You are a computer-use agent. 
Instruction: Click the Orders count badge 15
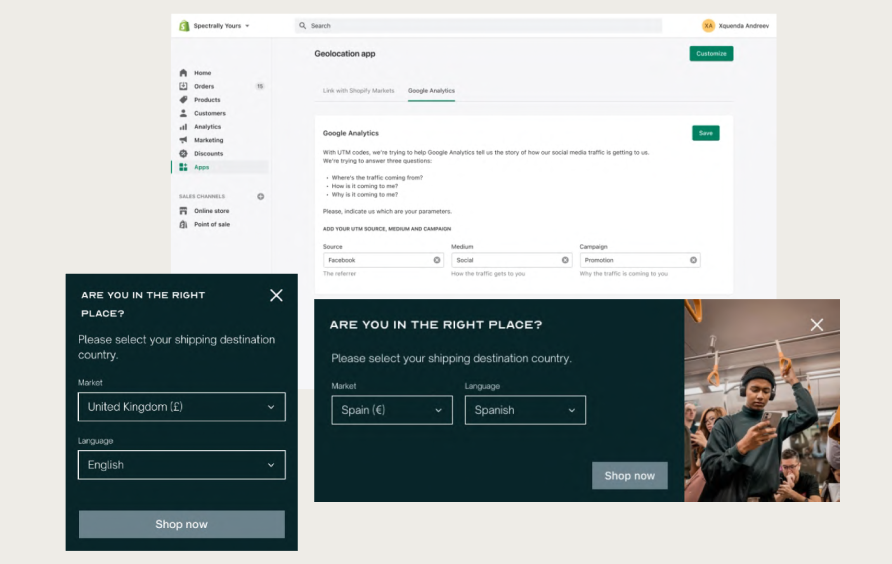pyautogui.click(x=260, y=87)
